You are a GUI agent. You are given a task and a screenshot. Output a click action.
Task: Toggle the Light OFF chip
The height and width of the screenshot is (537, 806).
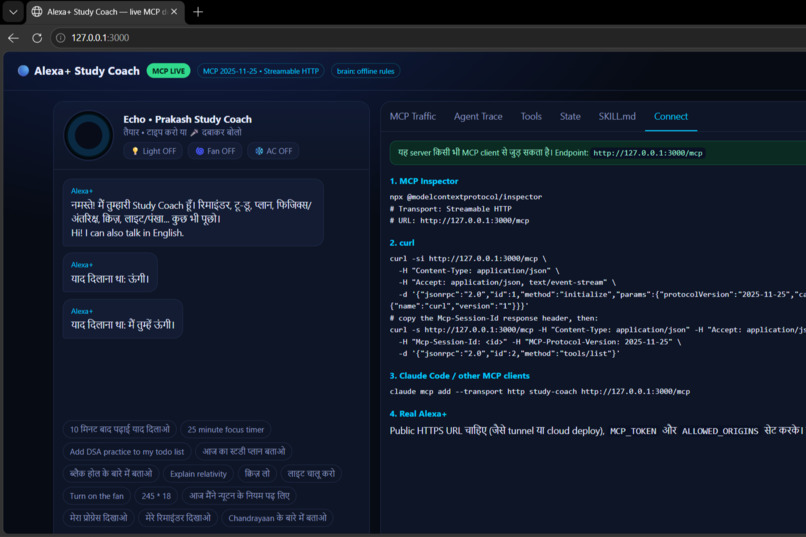(x=154, y=151)
